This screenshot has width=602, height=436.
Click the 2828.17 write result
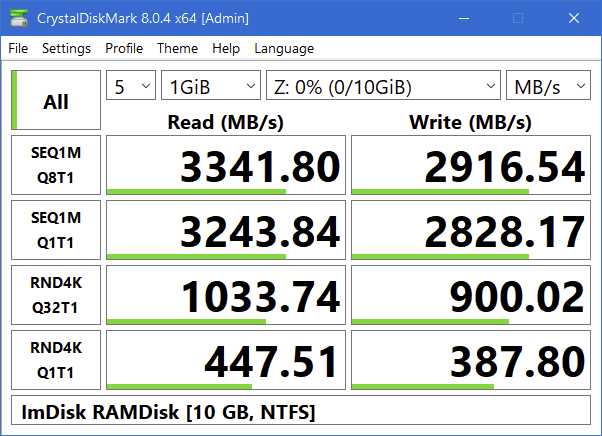tap(471, 230)
